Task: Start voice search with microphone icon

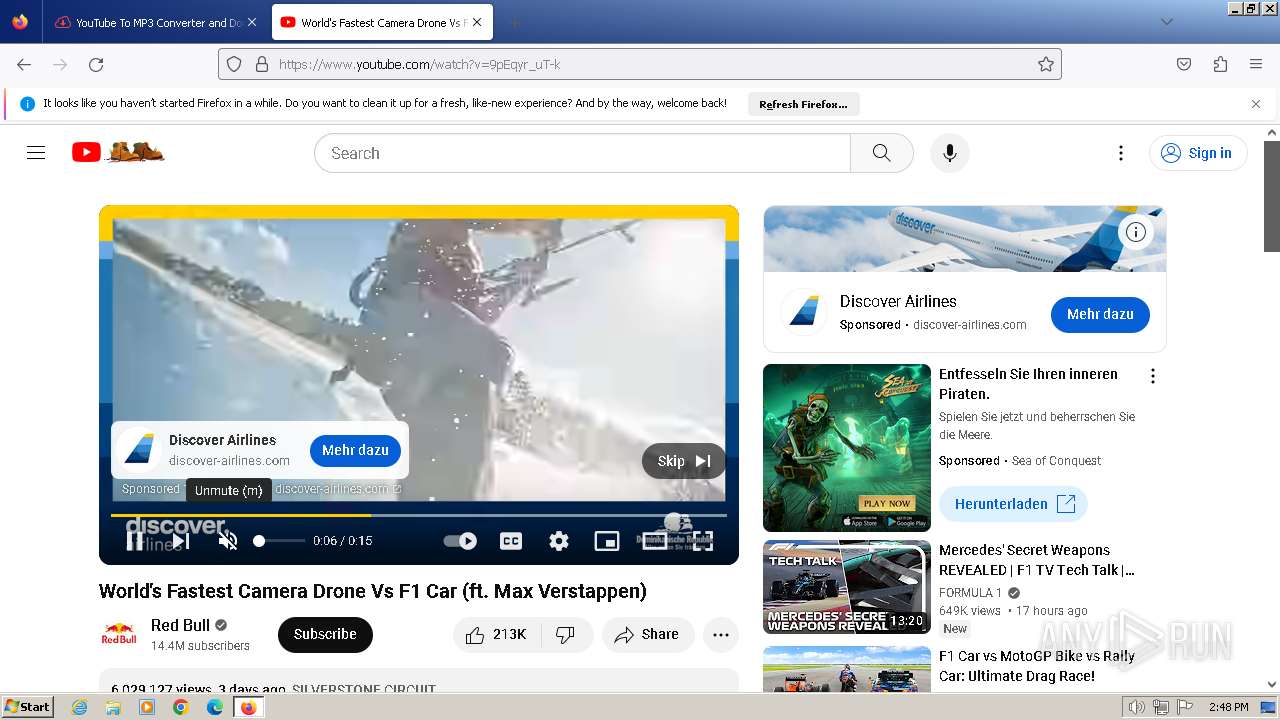Action: click(950, 153)
